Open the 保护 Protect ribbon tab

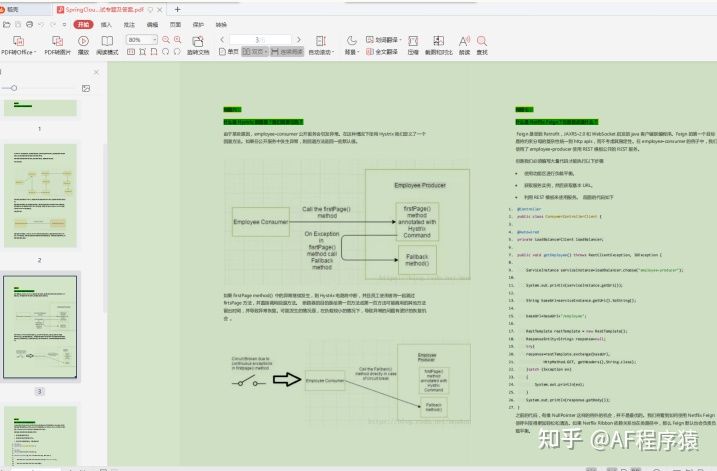tap(198, 25)
